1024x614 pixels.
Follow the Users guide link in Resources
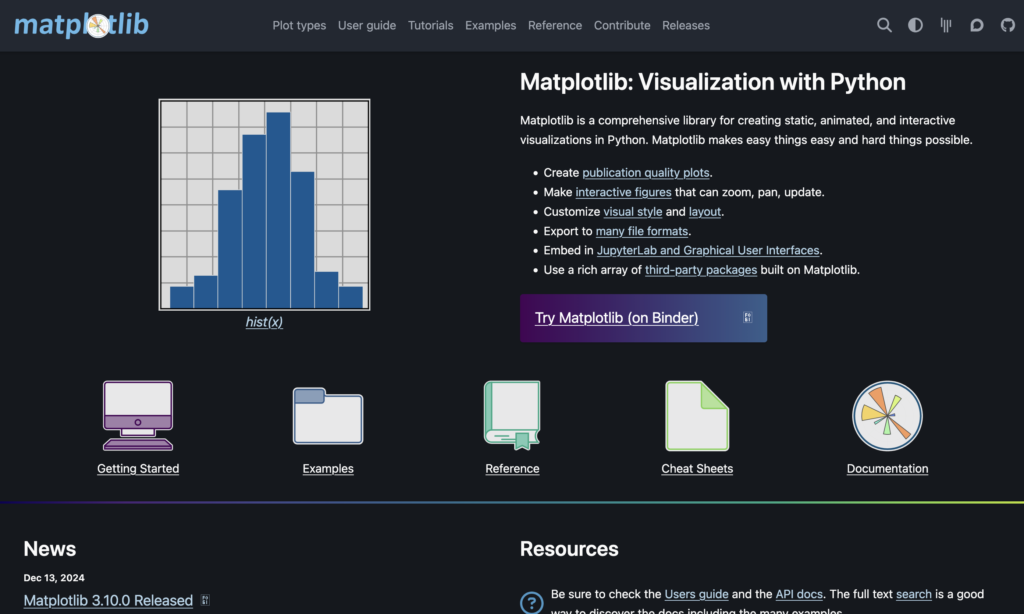[696, 594]
